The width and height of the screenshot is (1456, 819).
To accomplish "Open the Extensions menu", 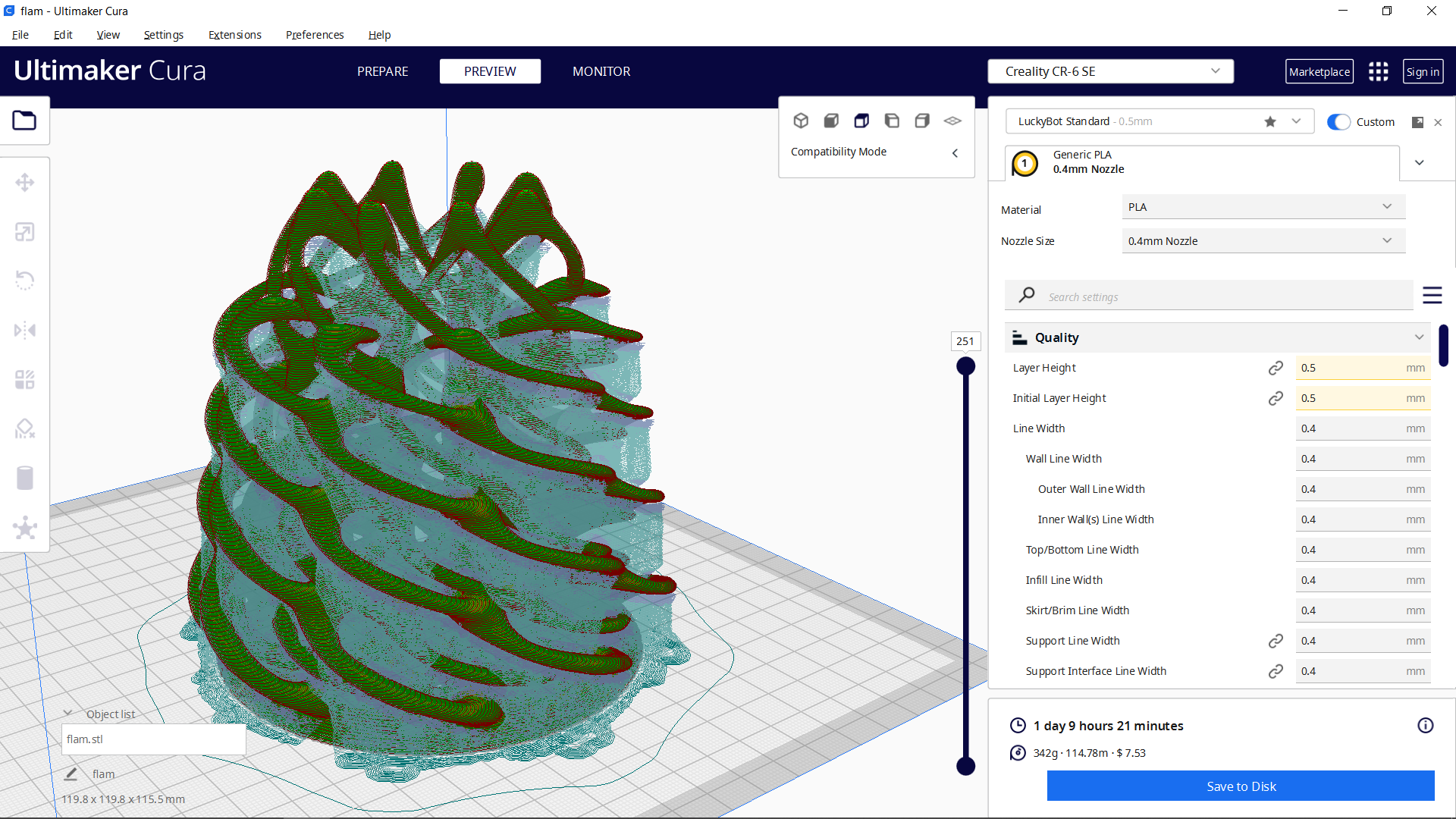I will pyautogui.click(x=234, y=35).
